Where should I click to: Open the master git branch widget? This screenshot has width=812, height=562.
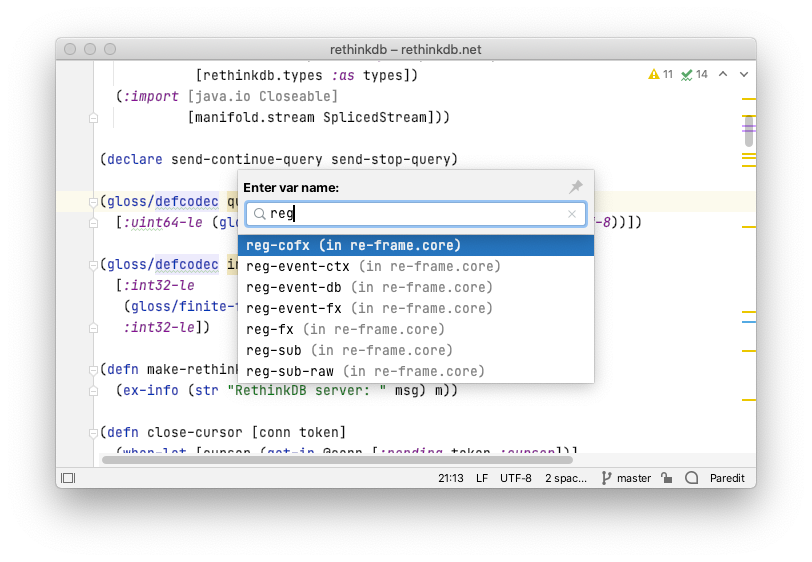pyautogui.click(x=626, y=478)
